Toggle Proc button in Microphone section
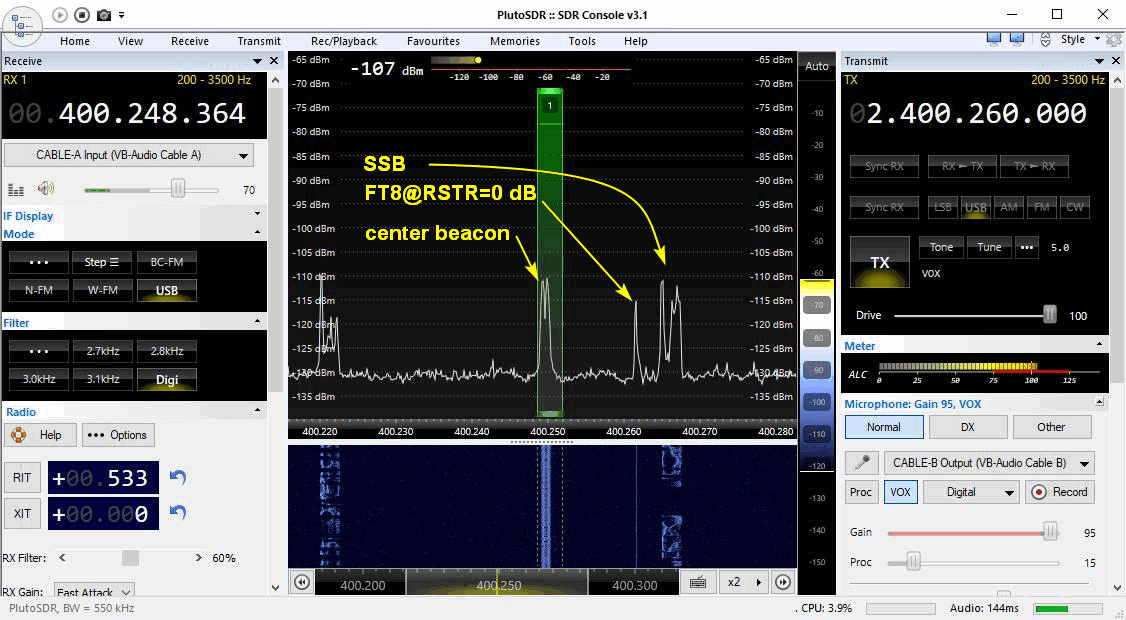 coord(861,492)
